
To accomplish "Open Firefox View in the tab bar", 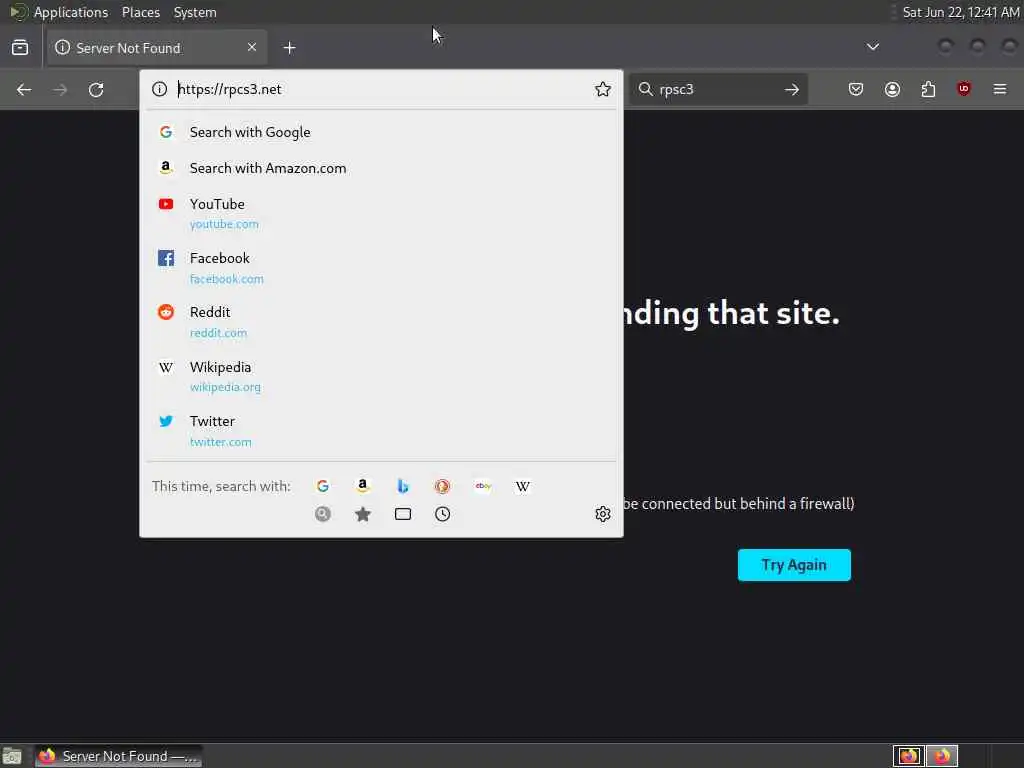I will 20,48.
